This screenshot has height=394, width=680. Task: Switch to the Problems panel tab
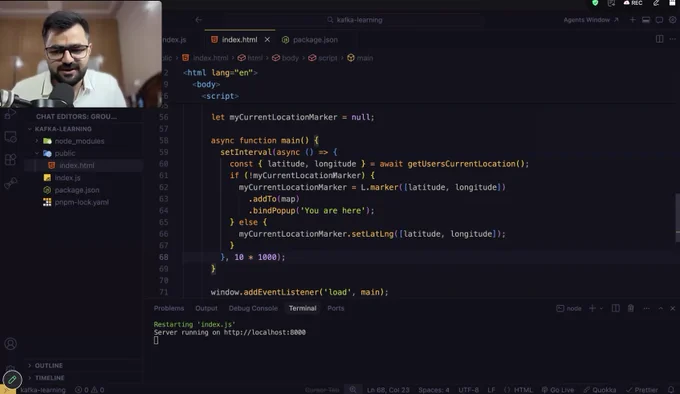pos(169,308)
